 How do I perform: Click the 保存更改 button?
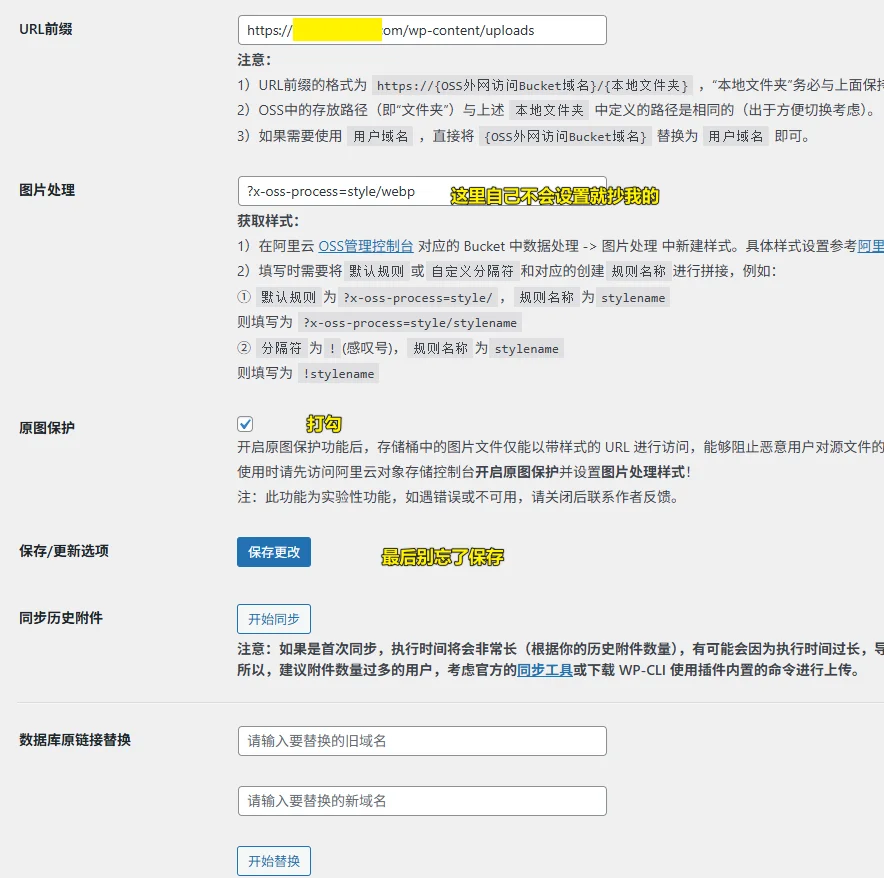pyautogui.click(x=273, y=551)
